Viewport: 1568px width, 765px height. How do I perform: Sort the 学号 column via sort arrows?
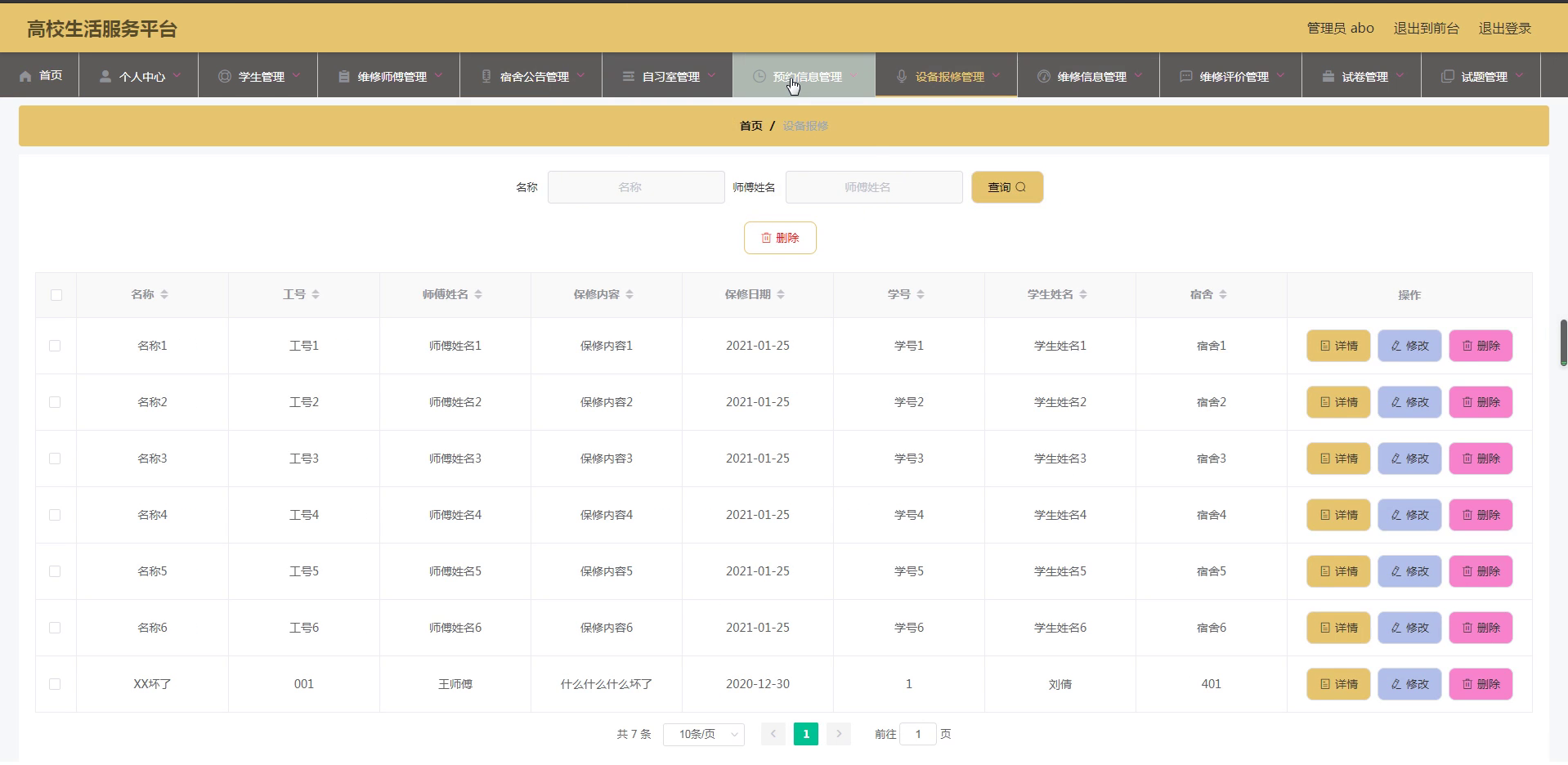pos(921,294)
